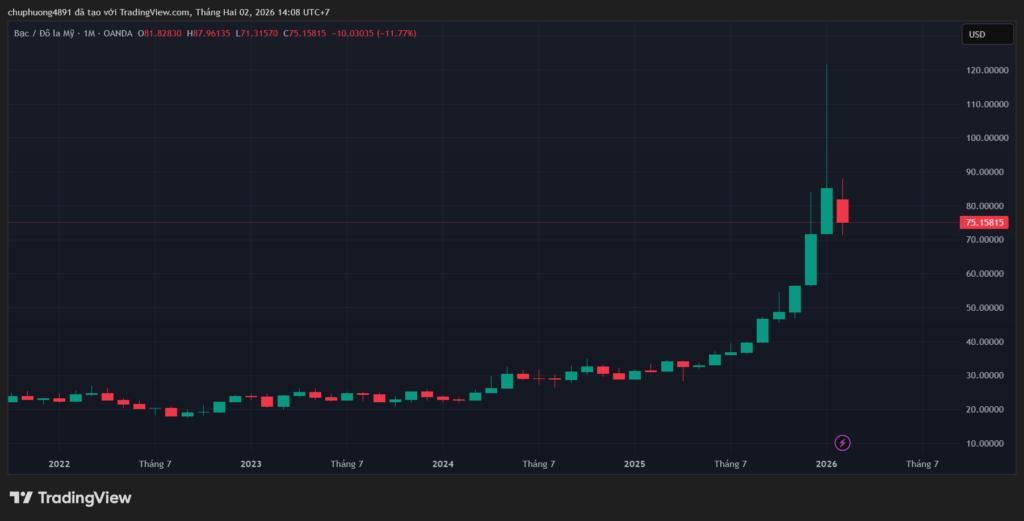Viewport: 1024px width, 521px height.
Task: Click the 2022 label on the time axis
Action: [x=59, y=464]
